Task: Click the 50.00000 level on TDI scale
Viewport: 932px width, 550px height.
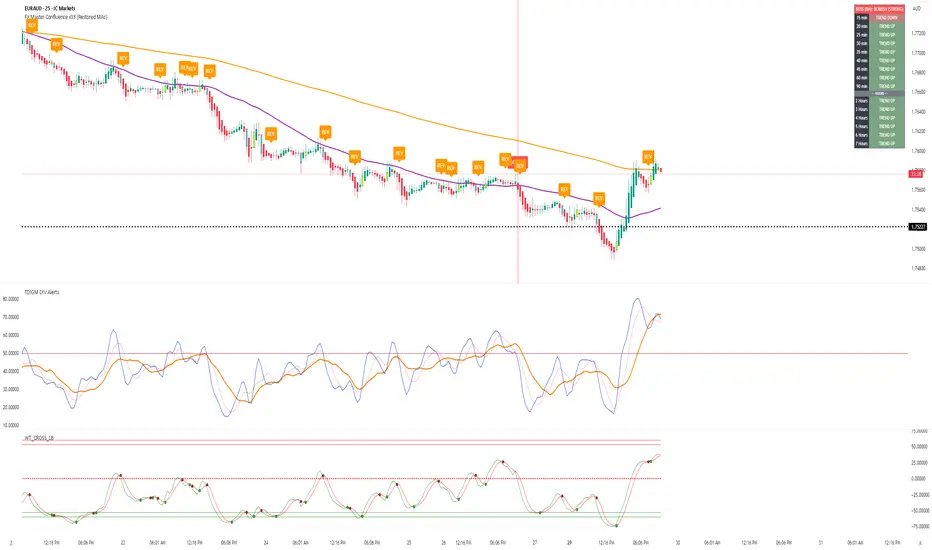Action: pyautogui.click(x=11, y=353)
